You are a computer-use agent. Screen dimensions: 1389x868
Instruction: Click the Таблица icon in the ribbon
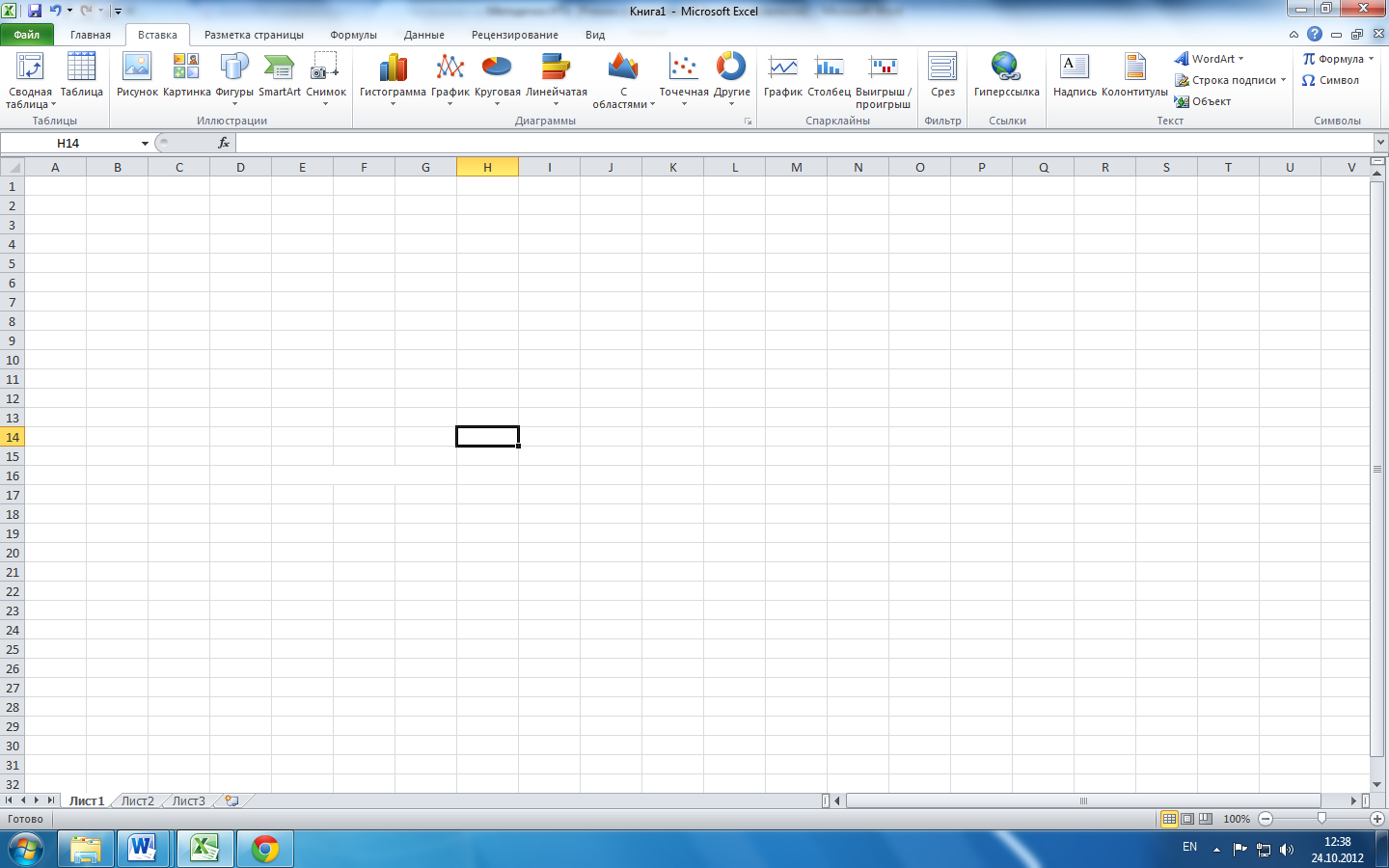tap(82, 75)
